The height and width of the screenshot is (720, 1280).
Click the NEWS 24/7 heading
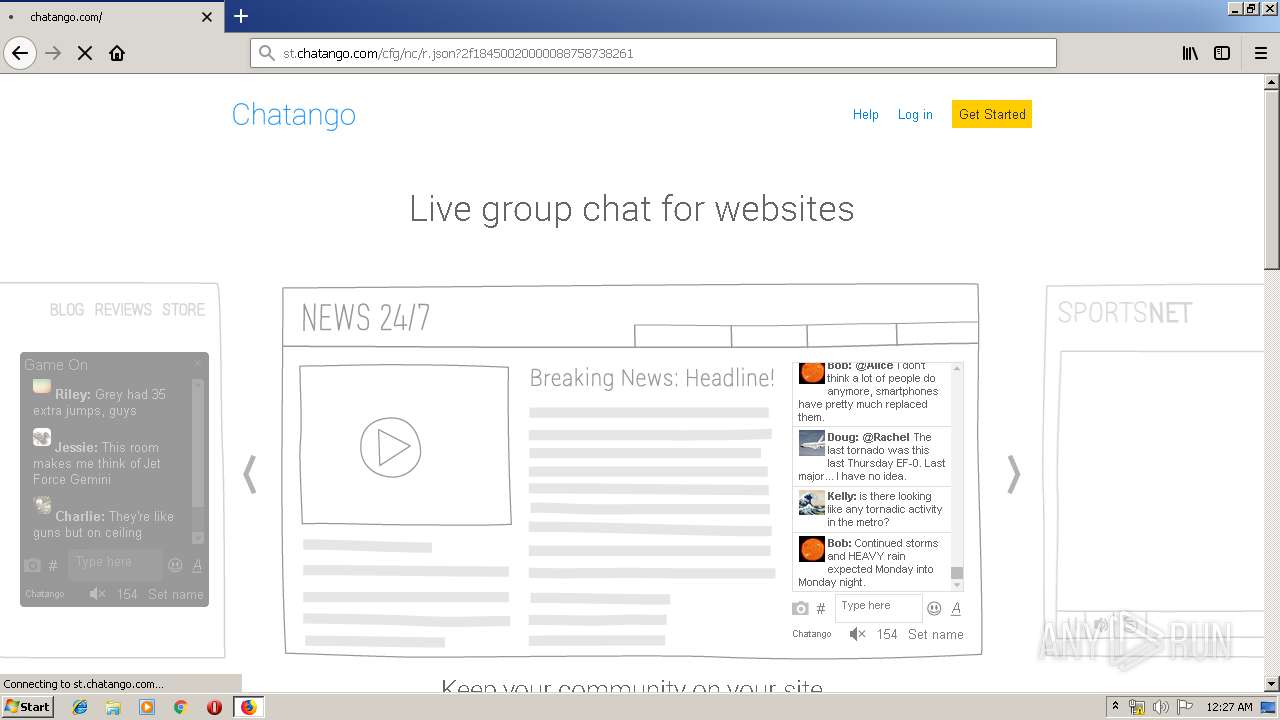[x=365, y=318]
